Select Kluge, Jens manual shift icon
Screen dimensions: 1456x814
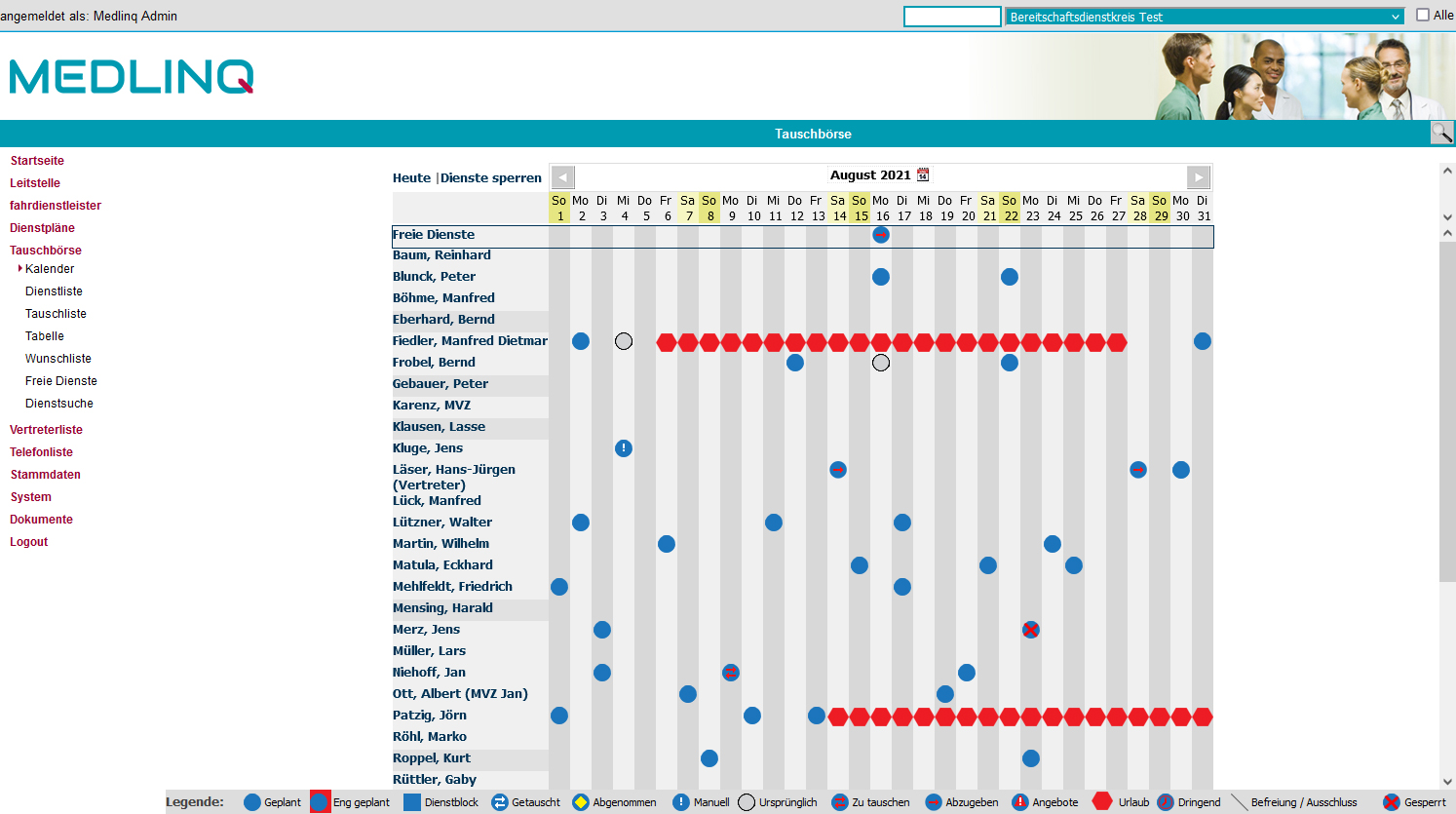(624, 448)
